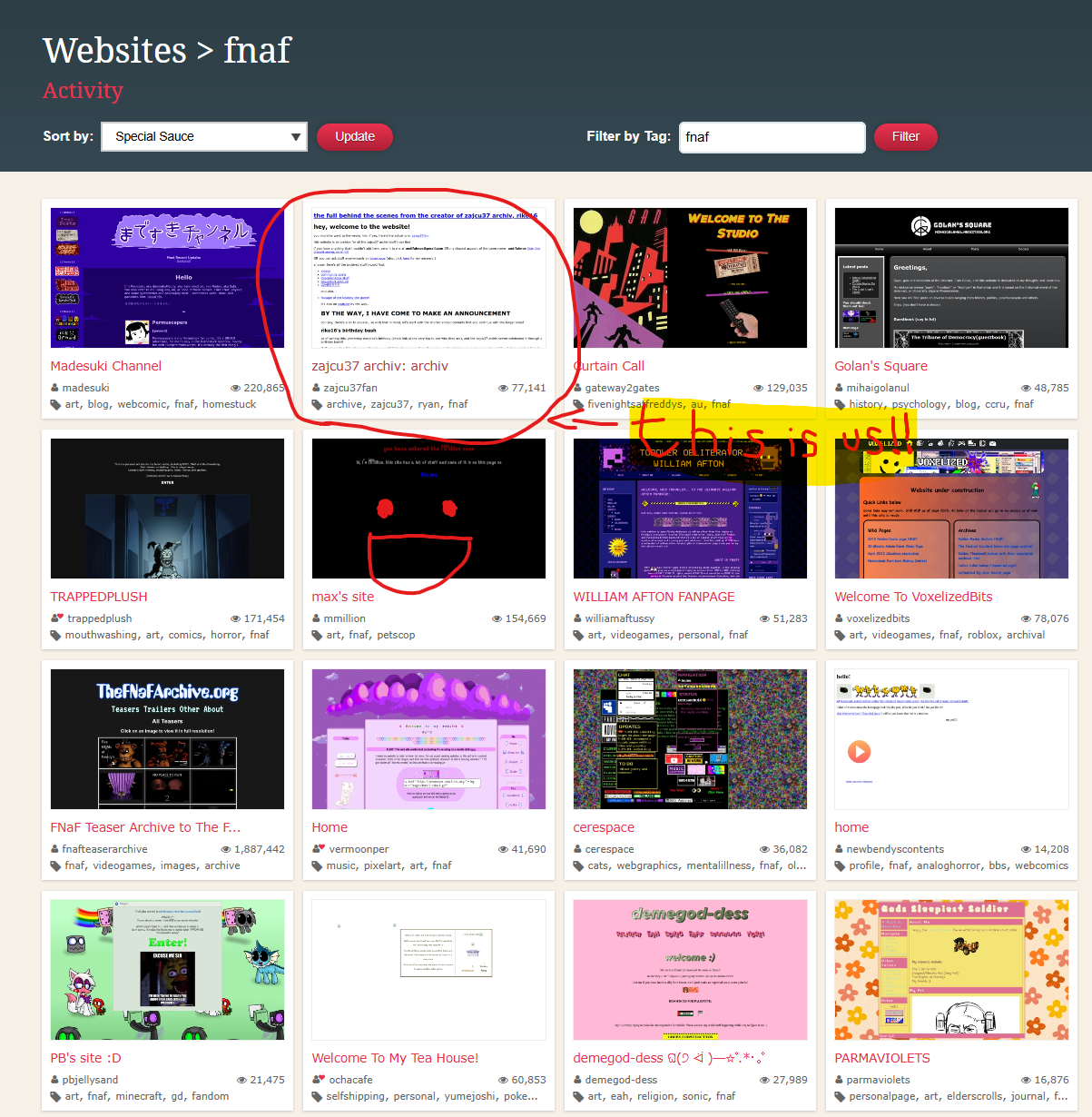Open the Madesuki Channel site thumbnail
Viewport: 1092px width, 1117px height.
click(x=167, y=278)
